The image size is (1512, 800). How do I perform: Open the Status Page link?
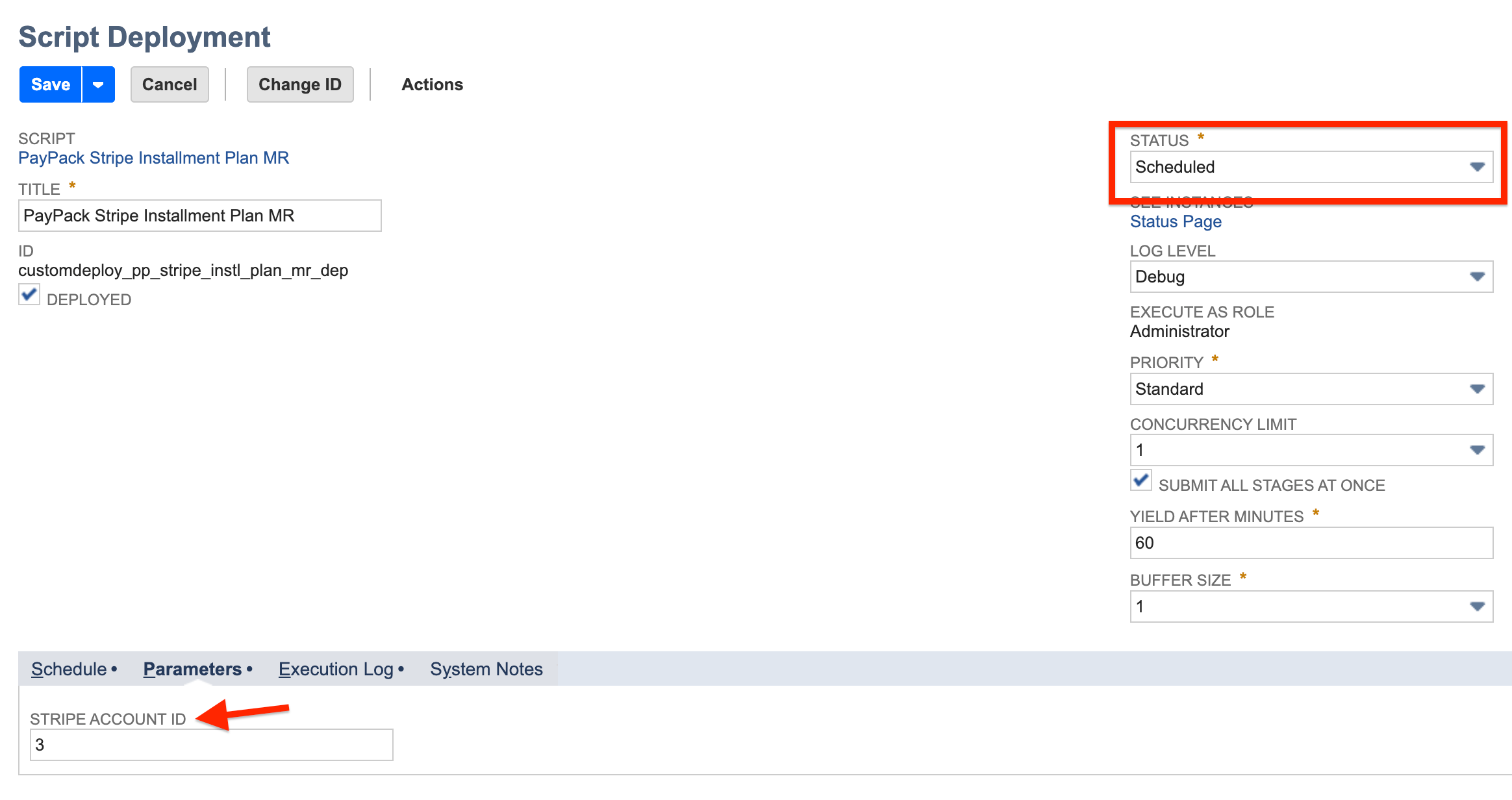tap(1176, 221)
